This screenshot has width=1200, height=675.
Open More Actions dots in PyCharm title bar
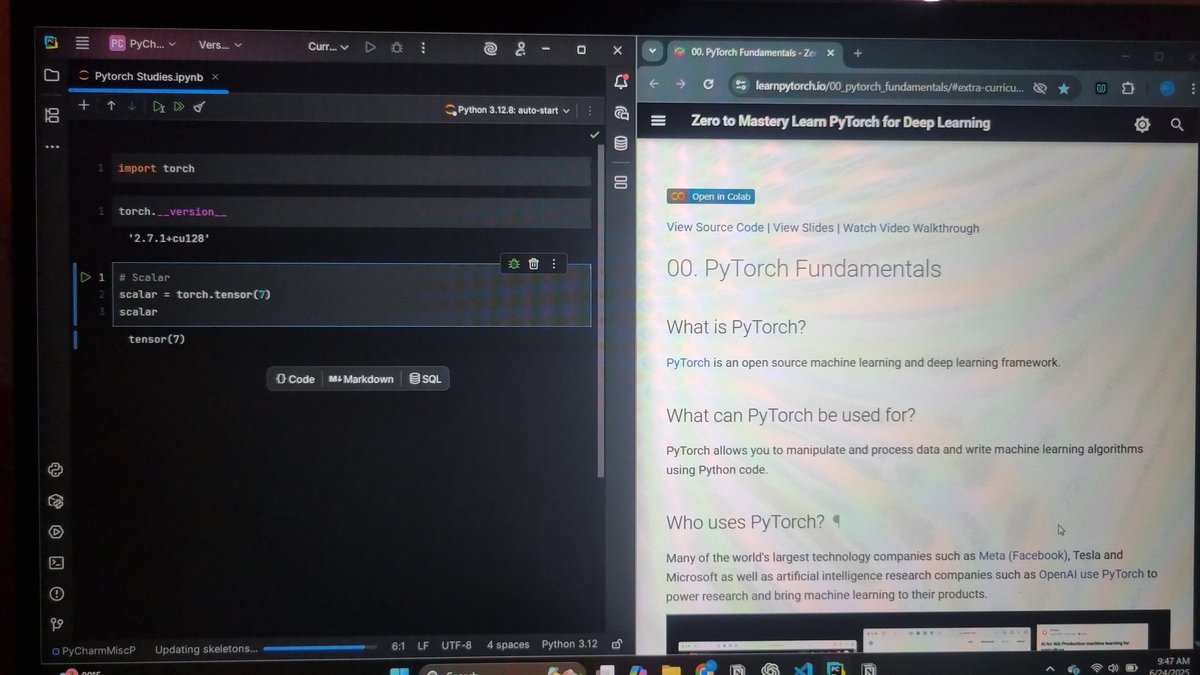coord(424,47)
